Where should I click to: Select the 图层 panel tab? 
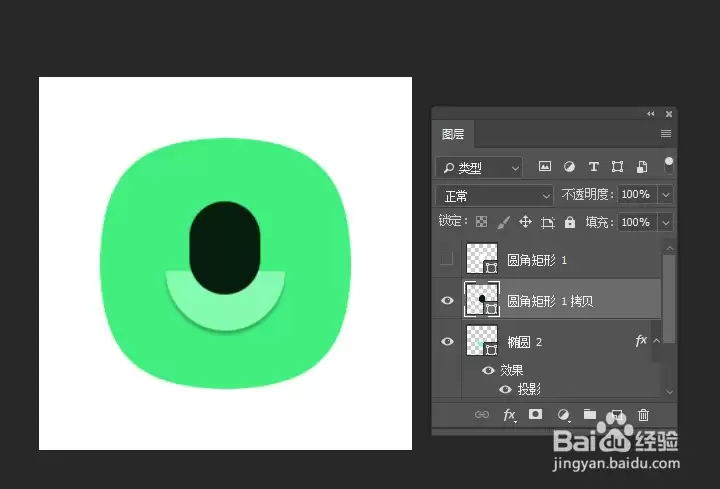tap(453, 134)
